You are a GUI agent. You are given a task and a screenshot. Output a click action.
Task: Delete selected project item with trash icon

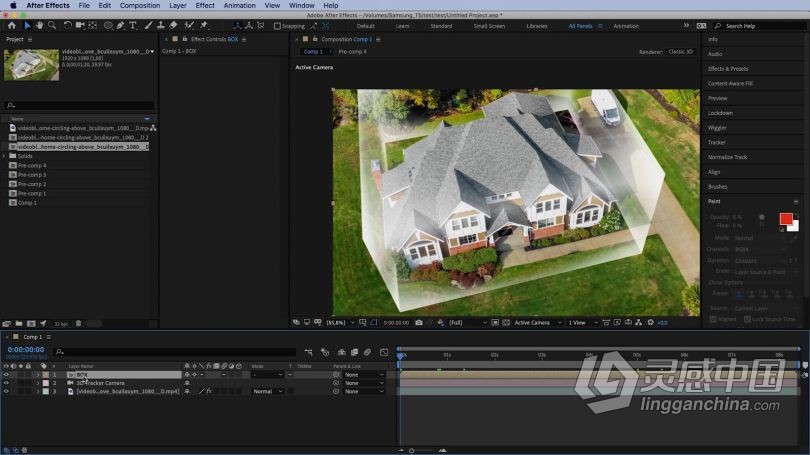pyautogui.click(x=79, y=324)
